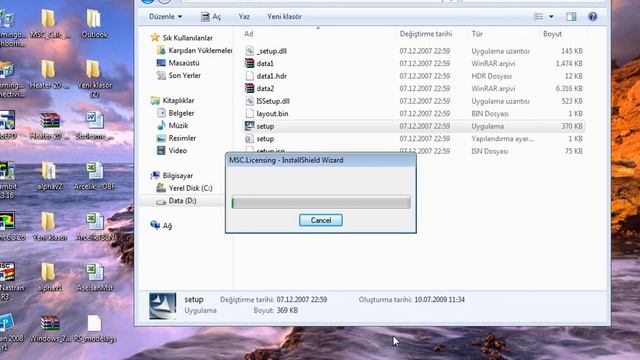
Task: Select the Windows_7 archive desktop icon
Action: pos(50,322)
